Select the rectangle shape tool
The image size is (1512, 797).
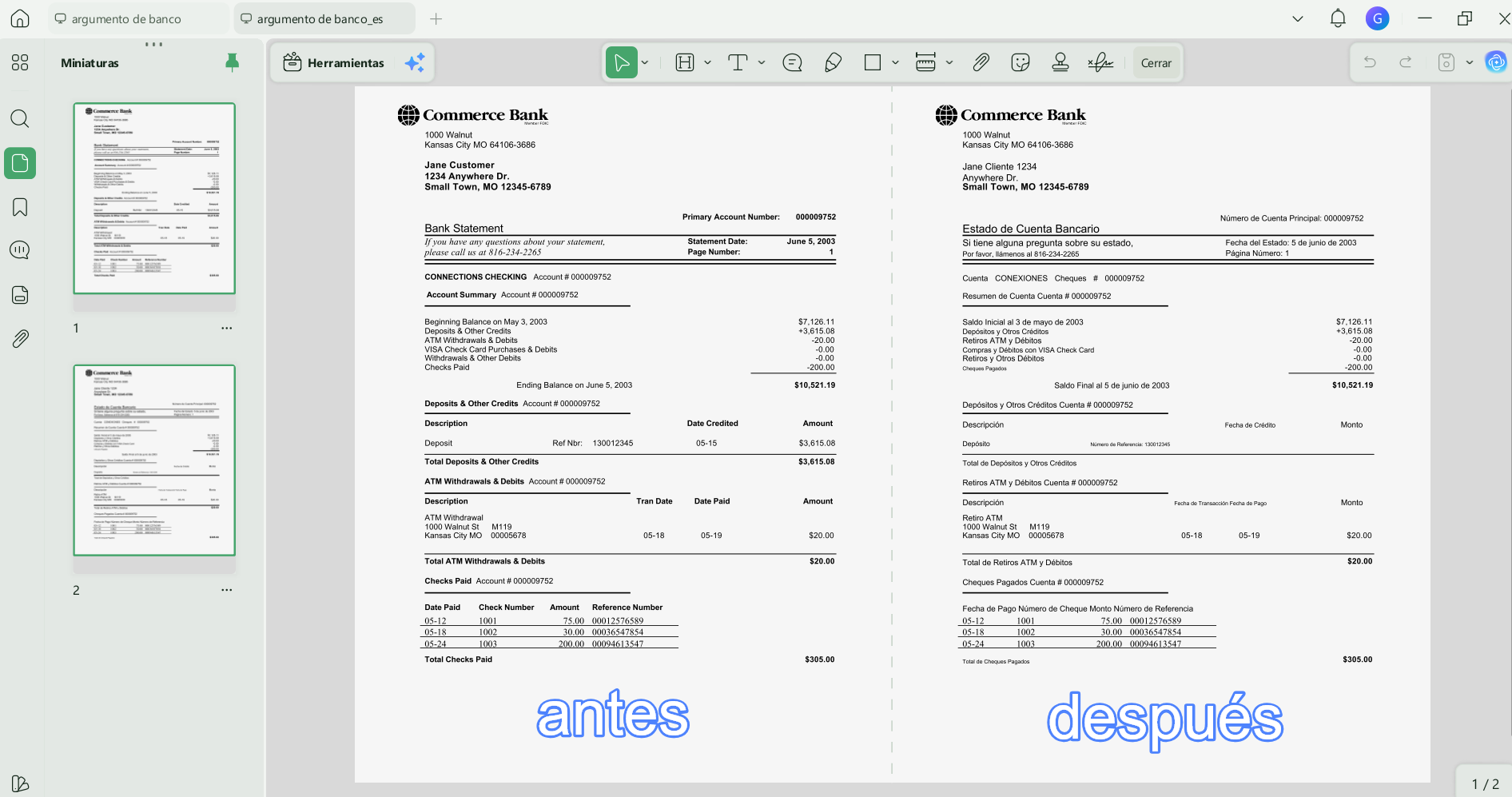tap(873, 62)
